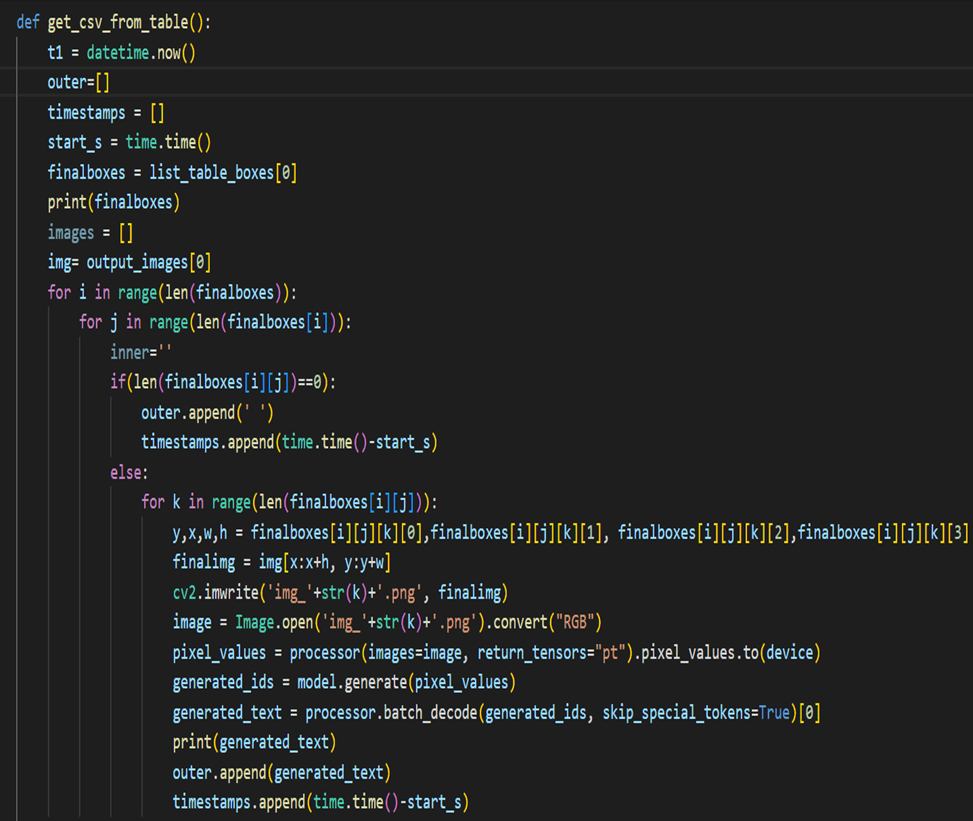Click the 'def' keyword
Image resolution: width=973 pixels, height=821 pixels.
(28, 22)
